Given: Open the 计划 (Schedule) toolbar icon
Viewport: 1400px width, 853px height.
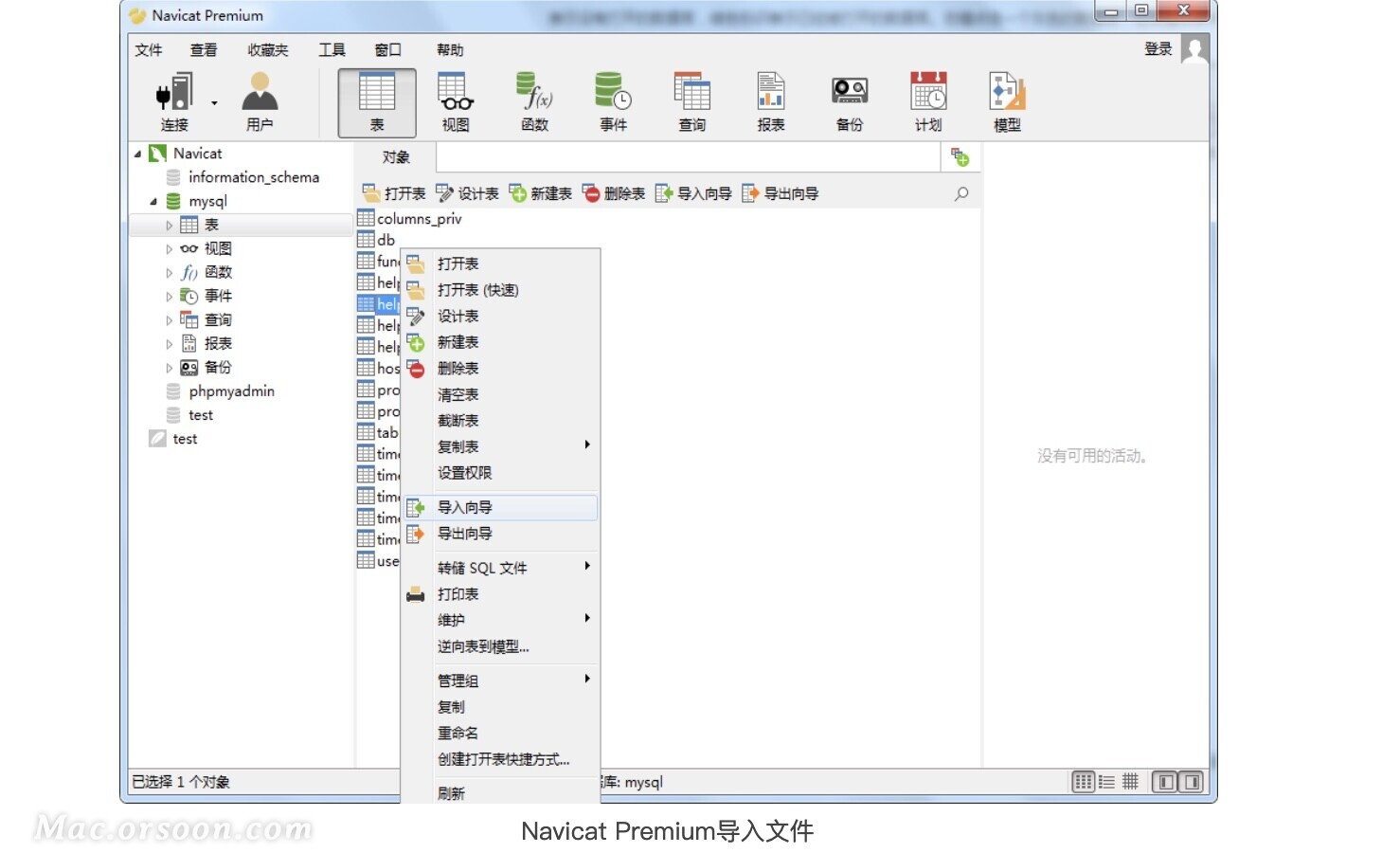Looking at the screenshot, I should point(928,101).
